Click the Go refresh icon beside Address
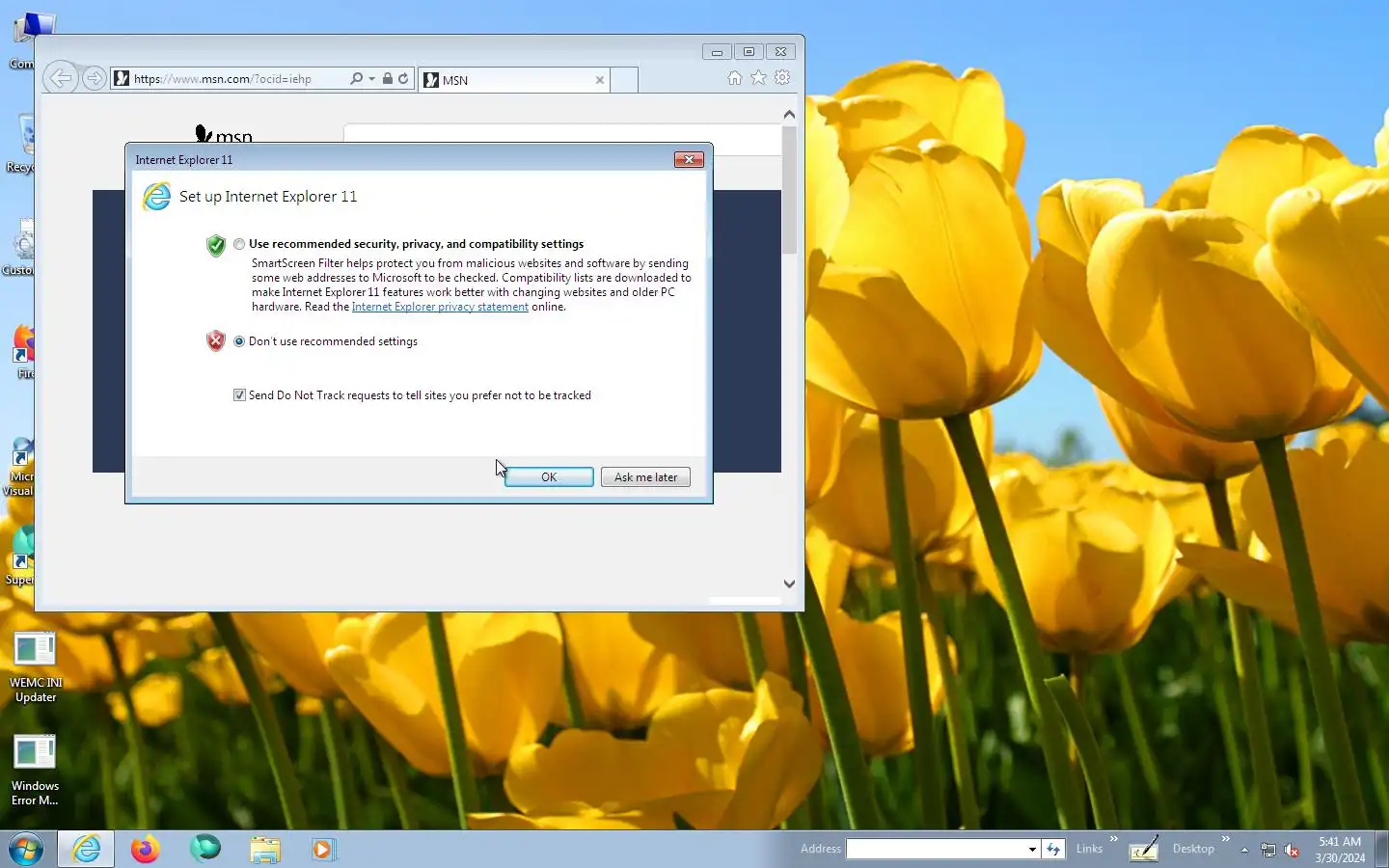 coord(1053,849)
